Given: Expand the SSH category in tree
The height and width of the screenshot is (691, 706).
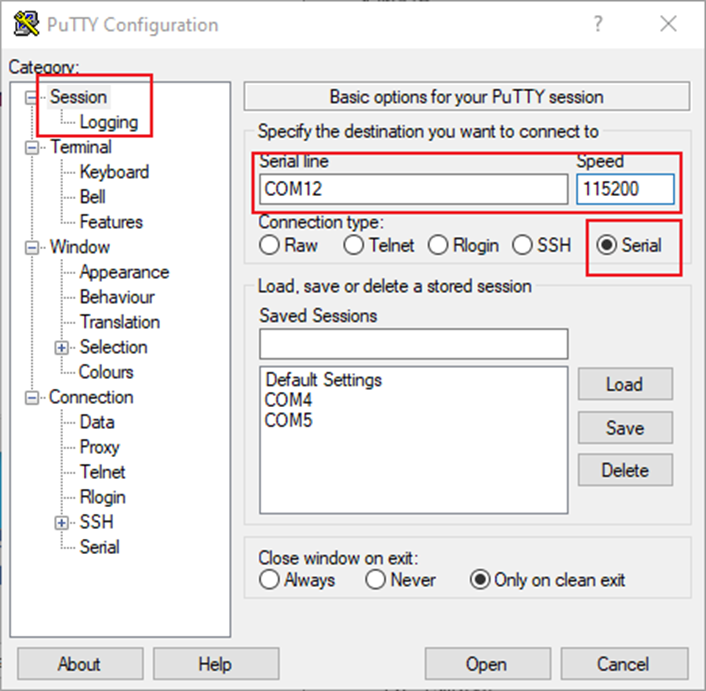Looking at the screenshot, I should (63, 522).
